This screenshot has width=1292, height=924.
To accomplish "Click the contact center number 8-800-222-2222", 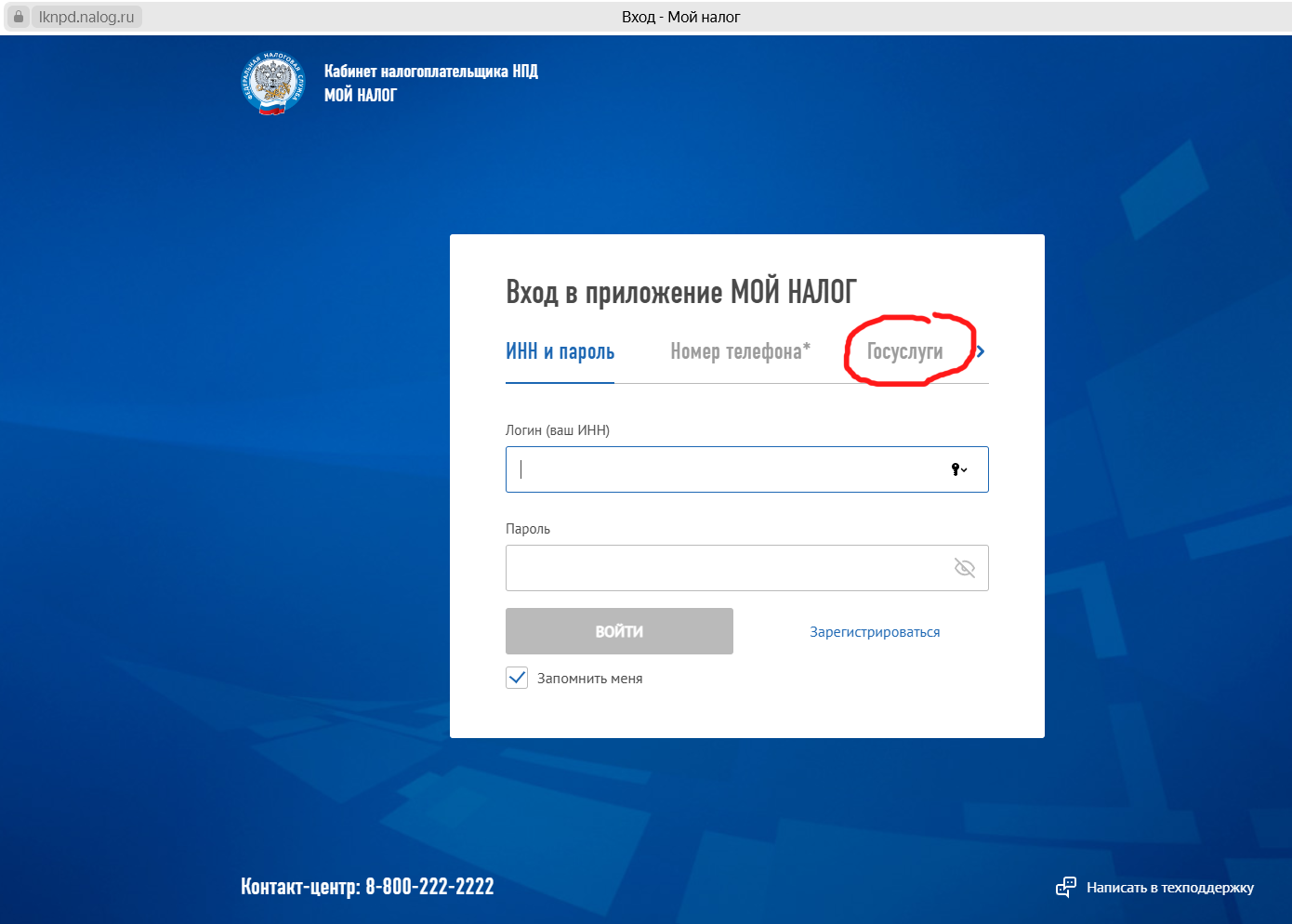I will point(429,887).
